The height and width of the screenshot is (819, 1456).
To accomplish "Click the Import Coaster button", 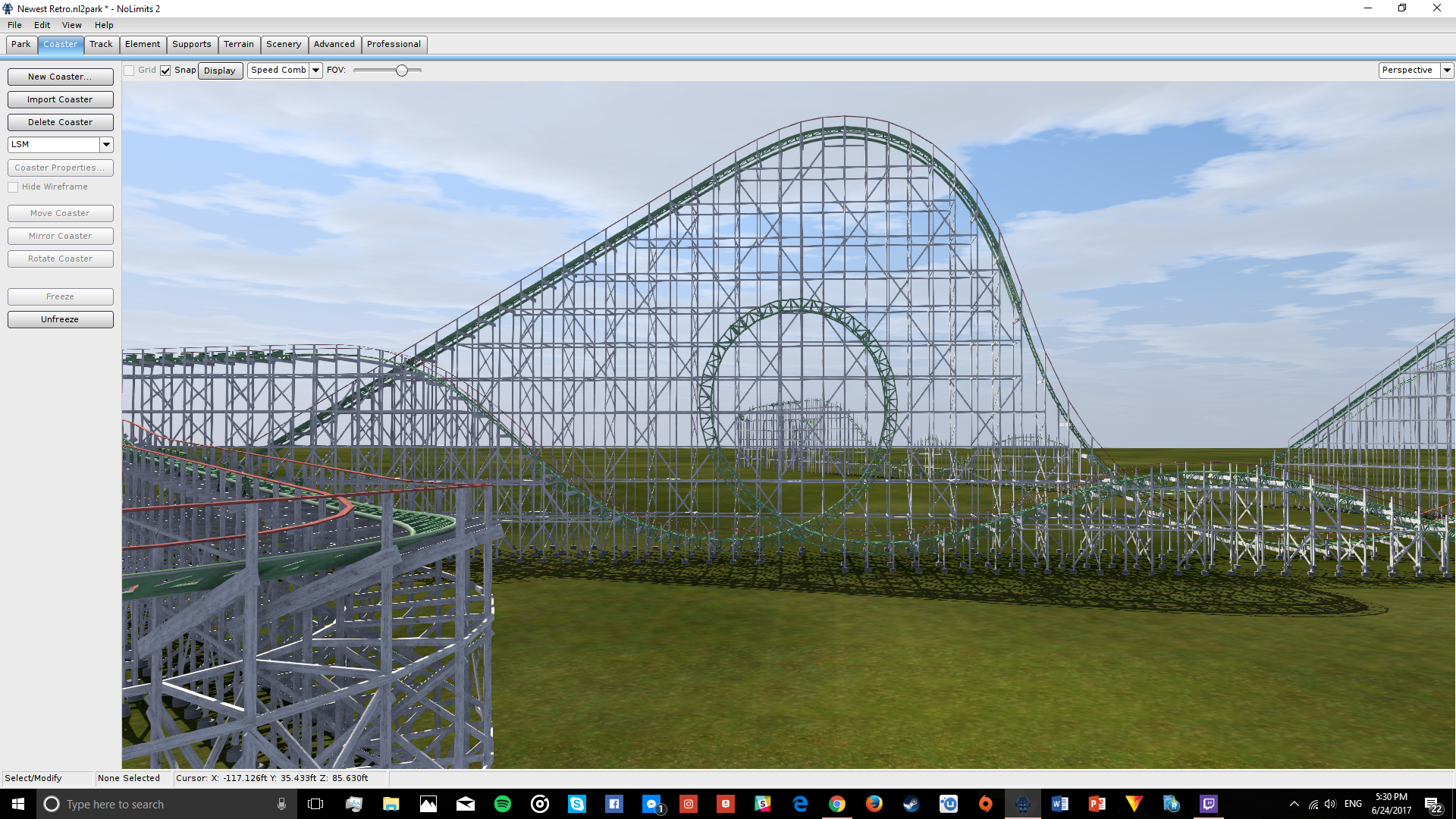I will click(60, 99).
